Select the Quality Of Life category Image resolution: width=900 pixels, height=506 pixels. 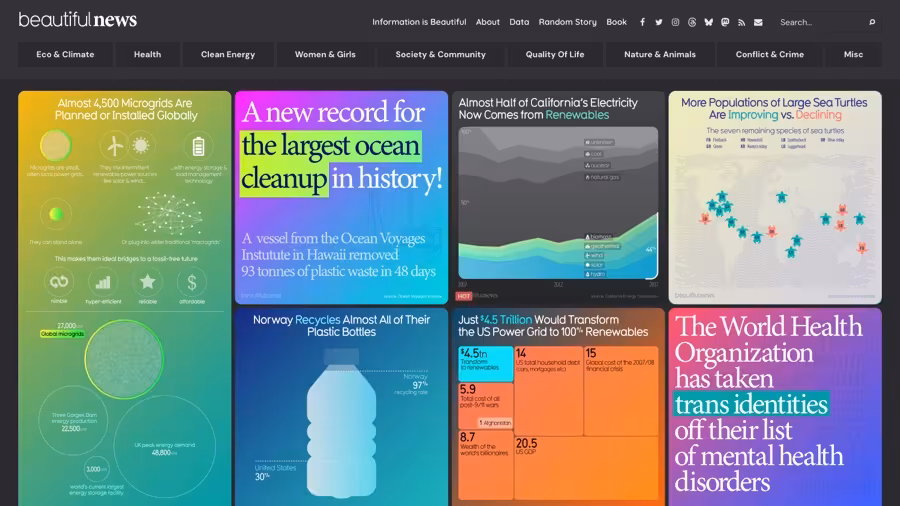pos(554,55)
